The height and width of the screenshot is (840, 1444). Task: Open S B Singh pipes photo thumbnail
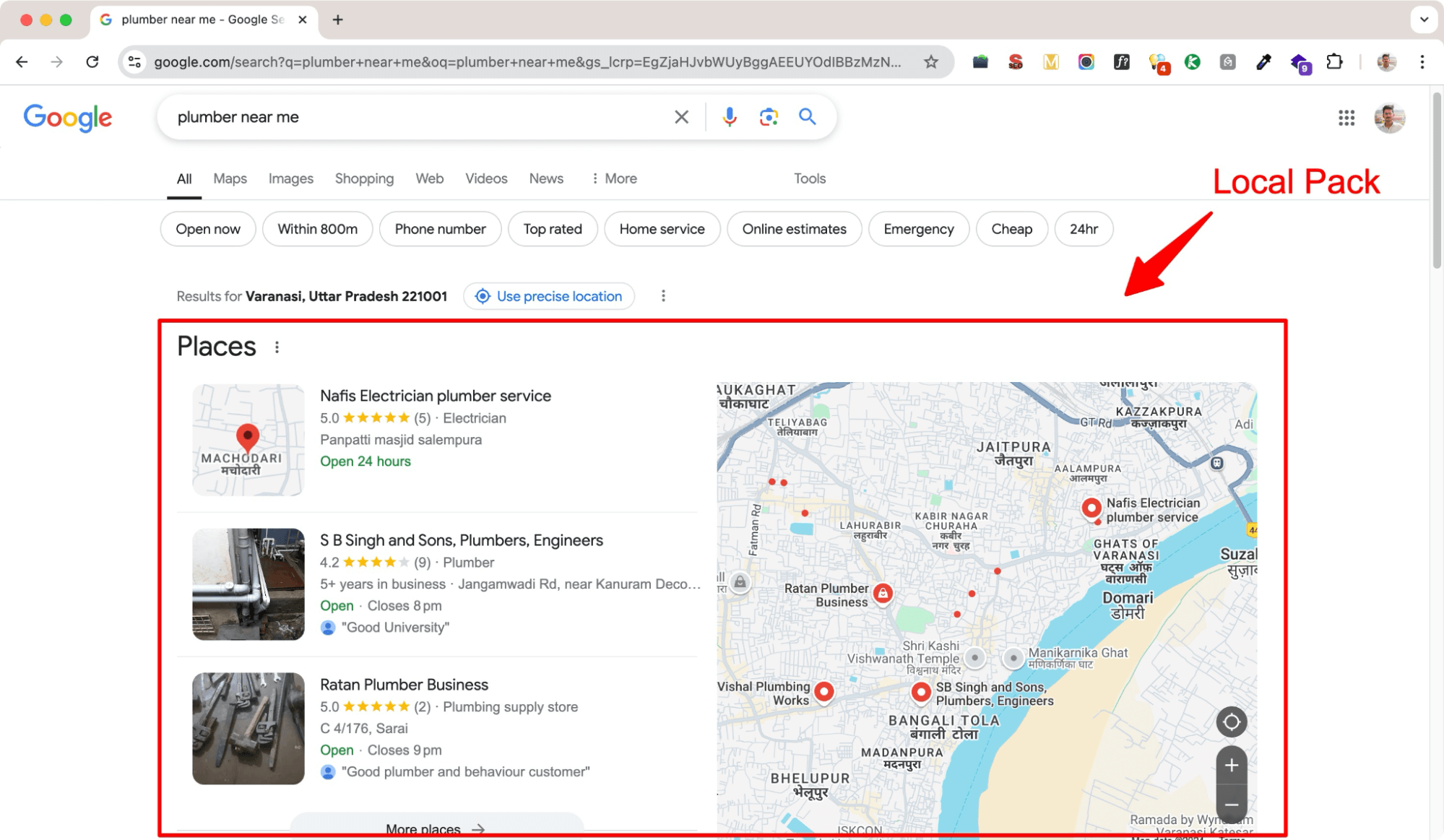(248, 584)
